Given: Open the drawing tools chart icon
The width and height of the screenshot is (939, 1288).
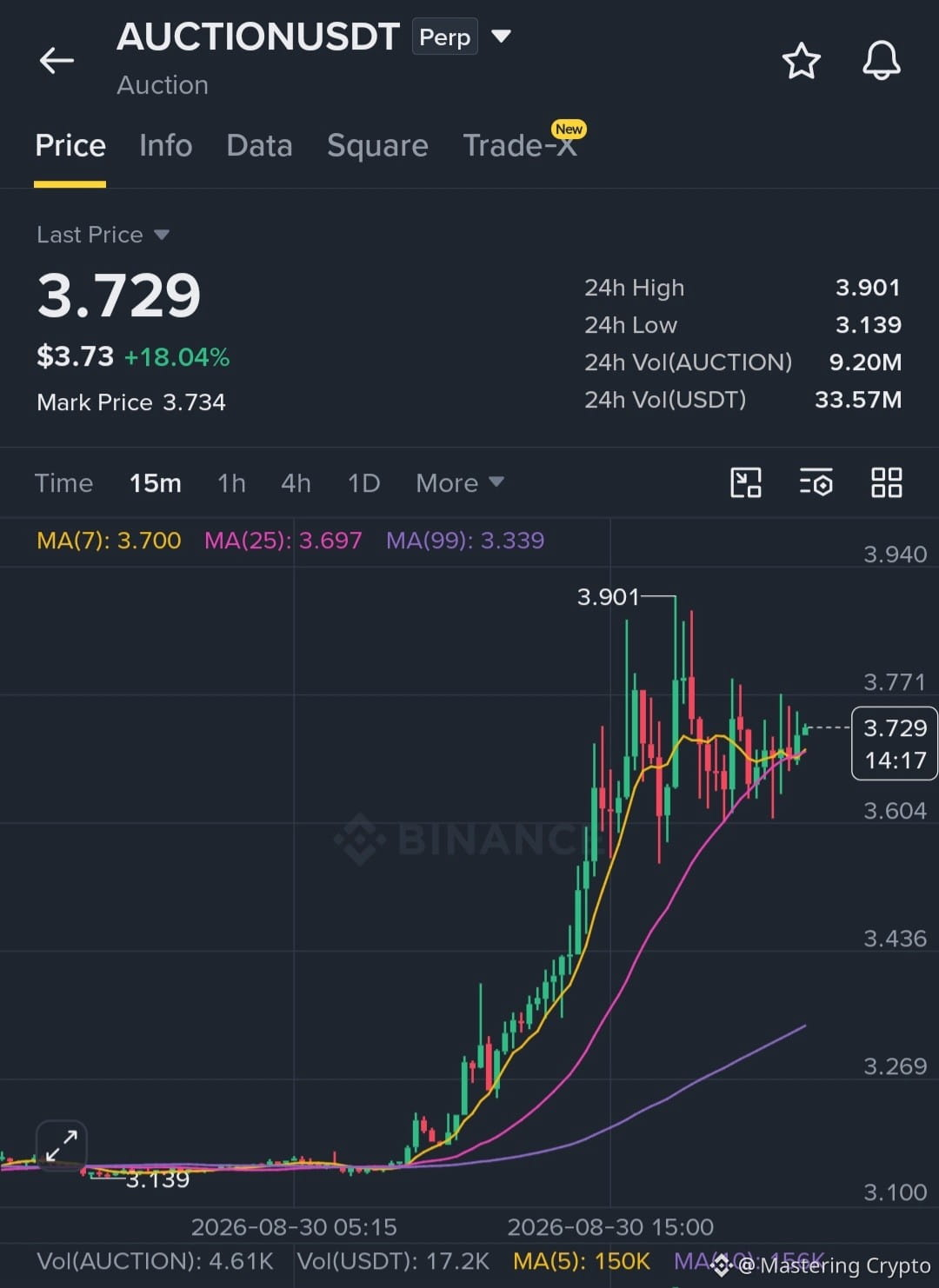Looking at the screenshot, I should [746, 482].
